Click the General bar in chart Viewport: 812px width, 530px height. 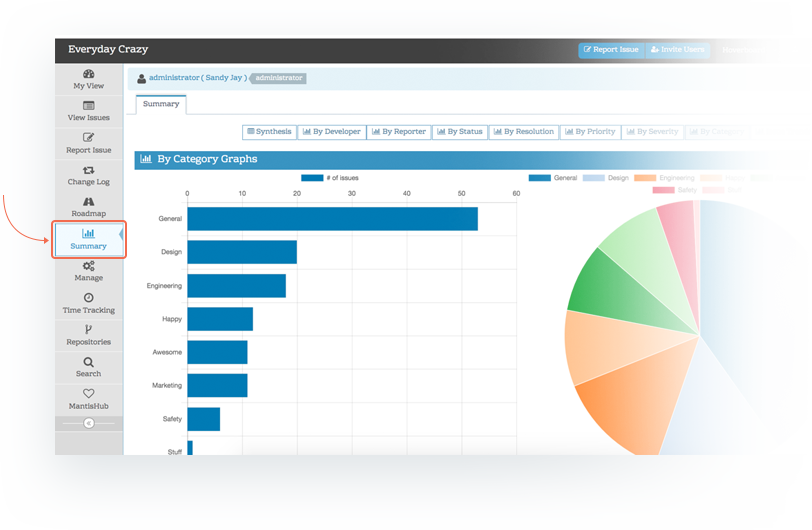[332, 219]
